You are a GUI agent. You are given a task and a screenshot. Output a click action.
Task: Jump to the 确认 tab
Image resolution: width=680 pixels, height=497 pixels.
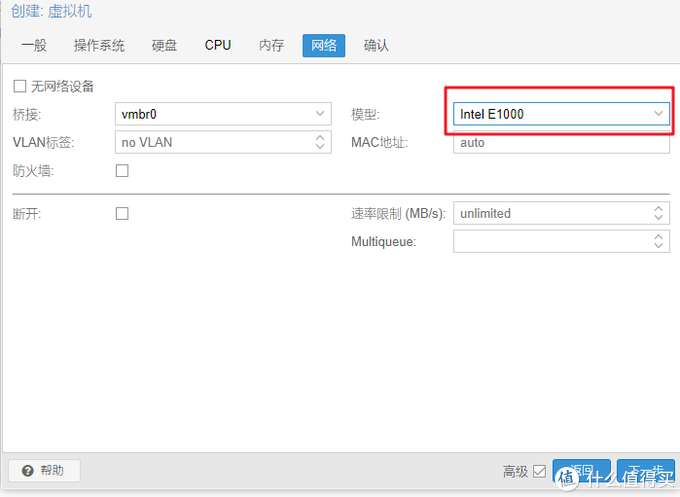376,45
